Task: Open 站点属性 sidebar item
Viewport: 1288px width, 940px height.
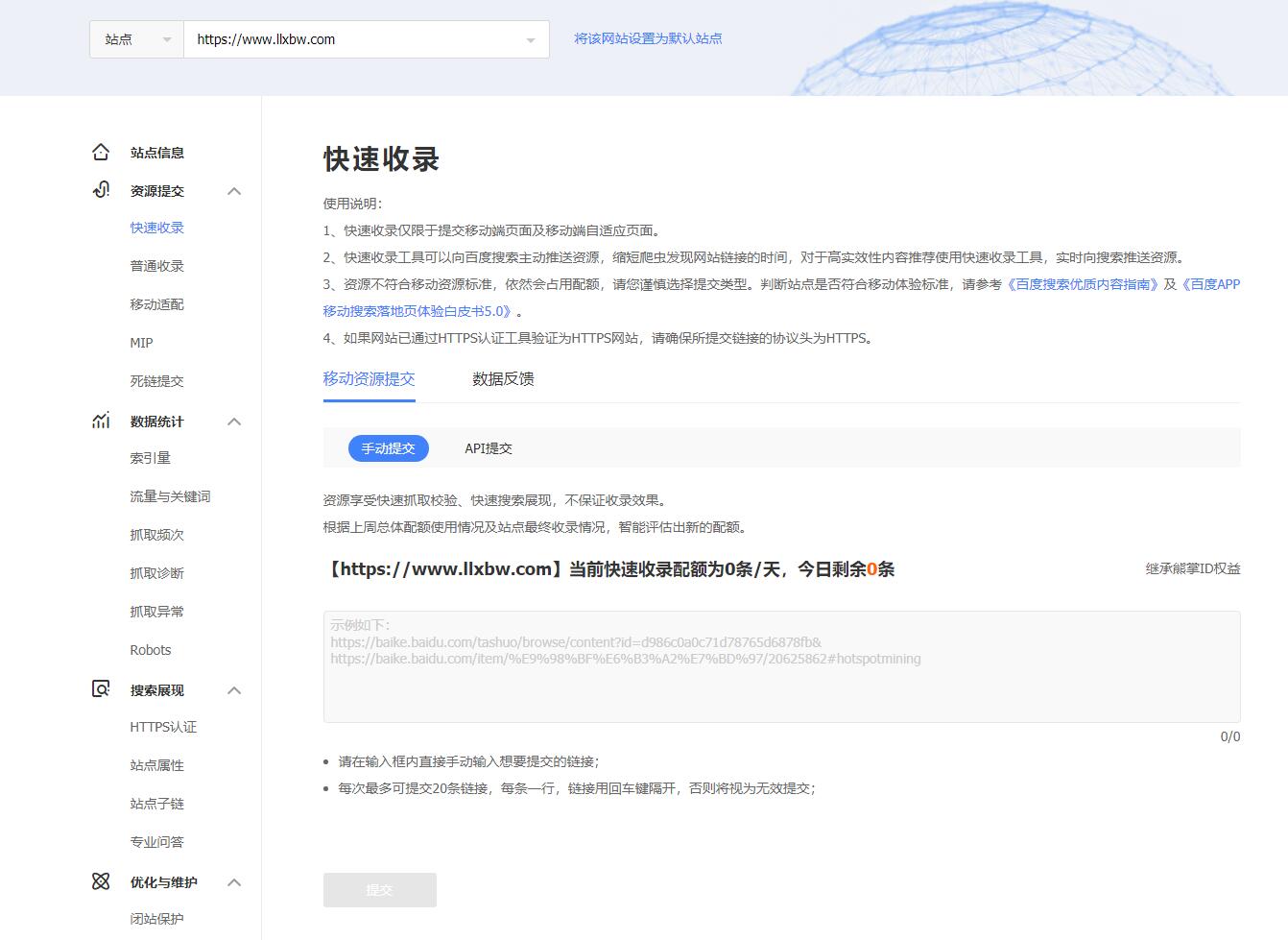Action: coord(157,765)
